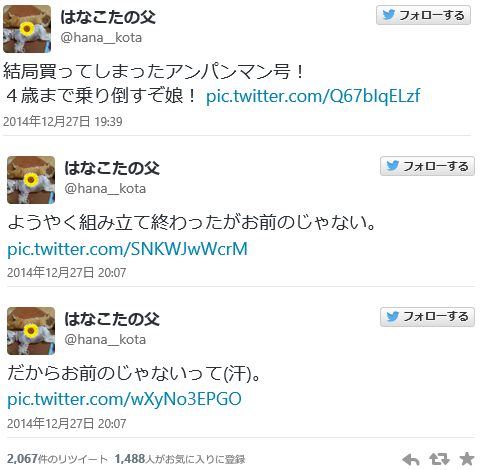Open link pic.twitter.com/wXyNo3EPGO
This screenshot has width=480, height=470.
(x=124, y=399)
